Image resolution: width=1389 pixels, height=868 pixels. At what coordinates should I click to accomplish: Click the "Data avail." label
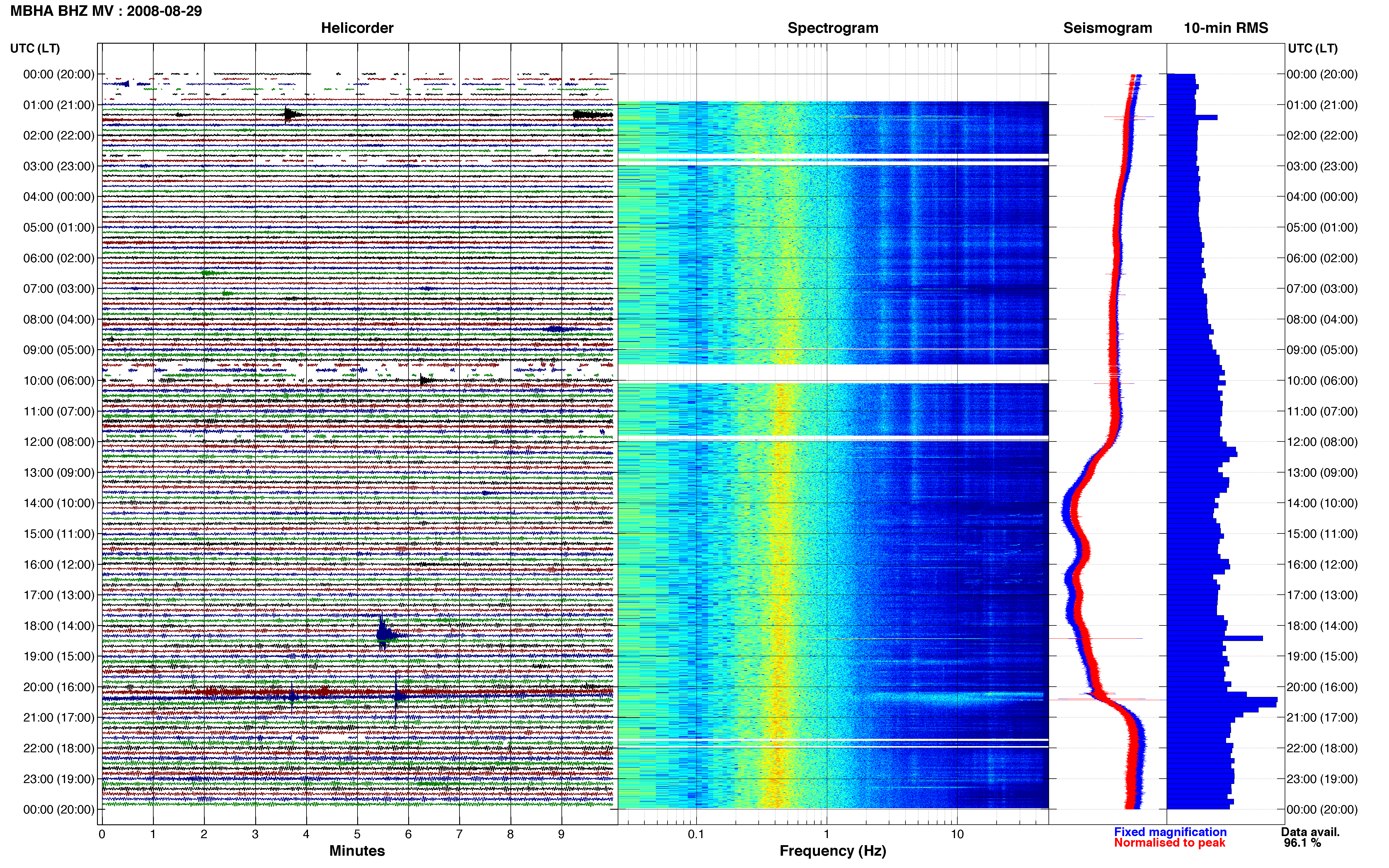[x=1310, y=832]
